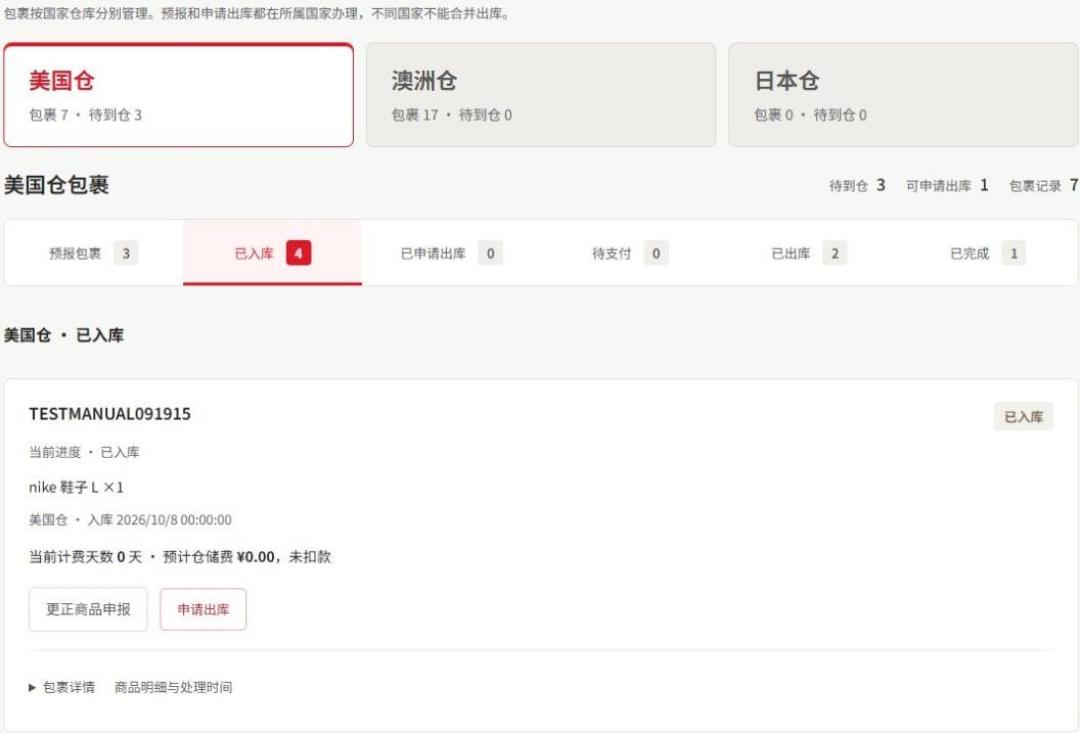Open the 预报包裹 tab
The height and width of the screenshot is (733, 1080).
(x=94, y=254)
